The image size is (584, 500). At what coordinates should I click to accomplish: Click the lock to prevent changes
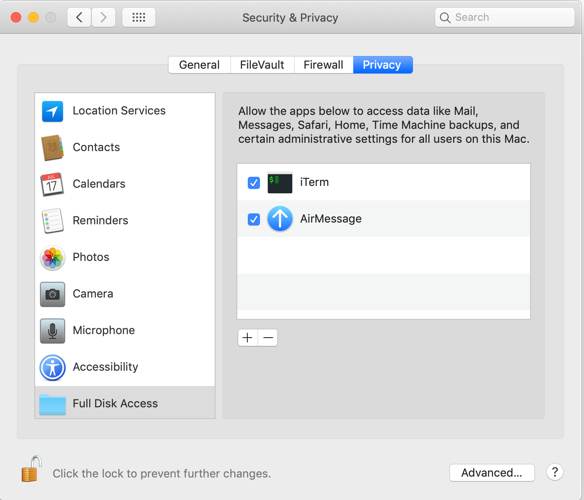[31, 469]
